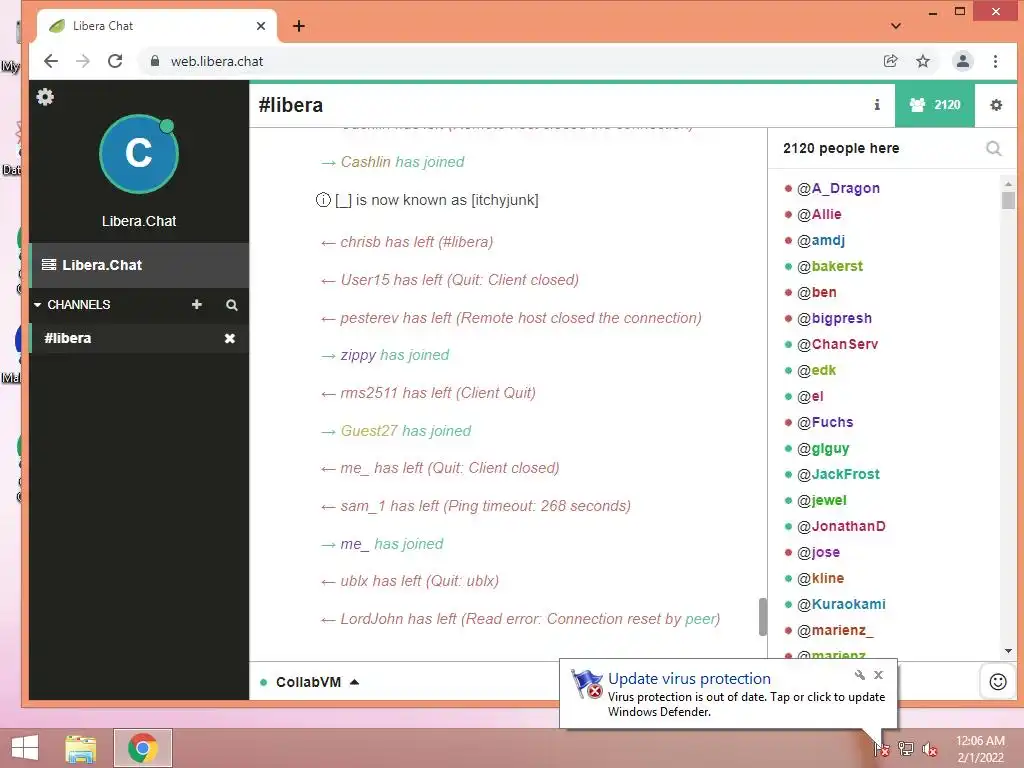Click @Kuraokami in the user list
1024x768 pixels.
pos(841,604)
